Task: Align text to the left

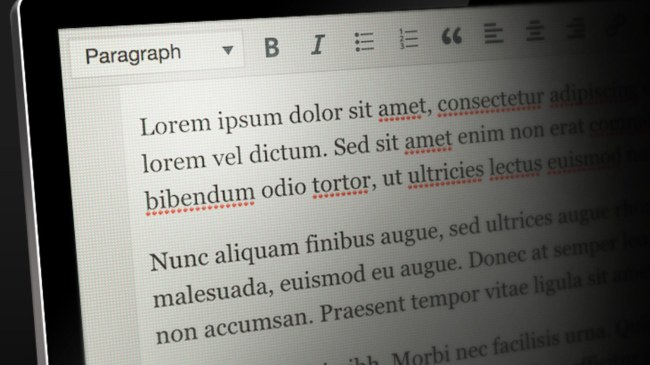Action: (494, 33)
